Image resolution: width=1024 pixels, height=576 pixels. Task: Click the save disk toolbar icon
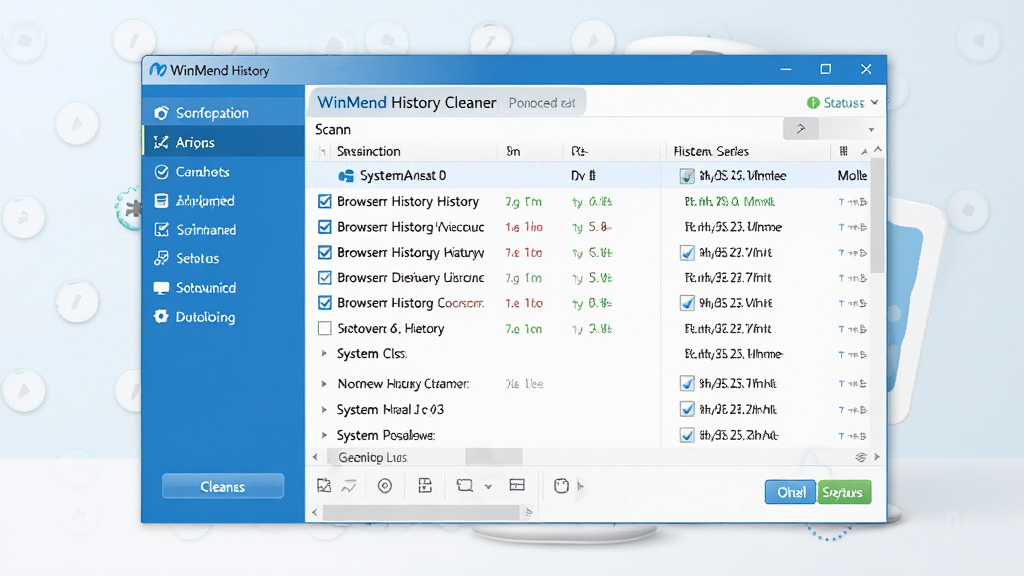pos(425,485)
